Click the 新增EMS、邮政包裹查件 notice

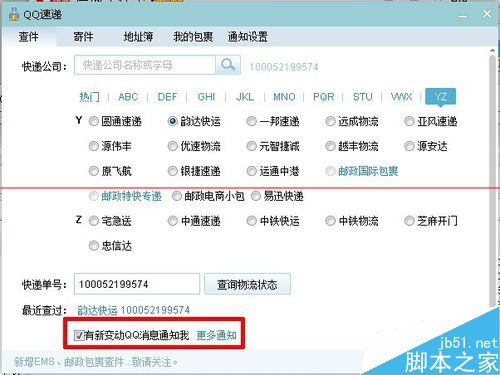[96, 362]
